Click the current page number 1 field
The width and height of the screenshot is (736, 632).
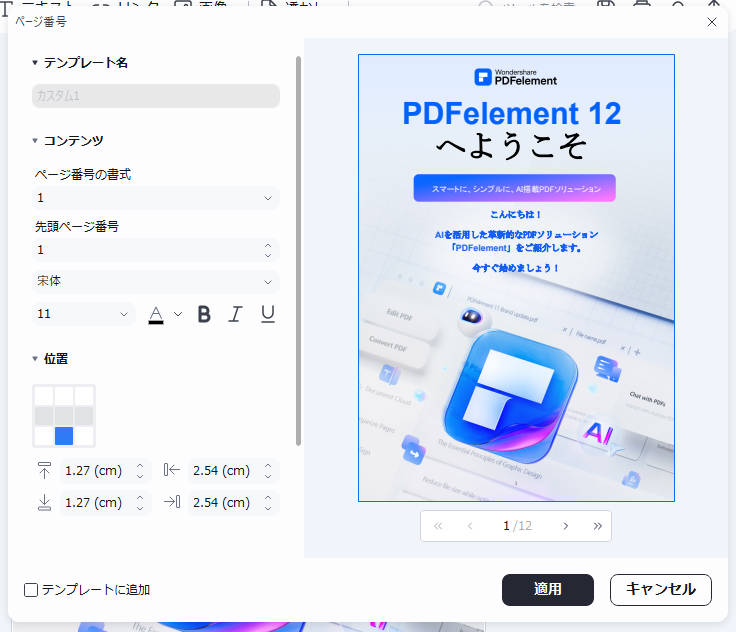(x=506, y=526)
